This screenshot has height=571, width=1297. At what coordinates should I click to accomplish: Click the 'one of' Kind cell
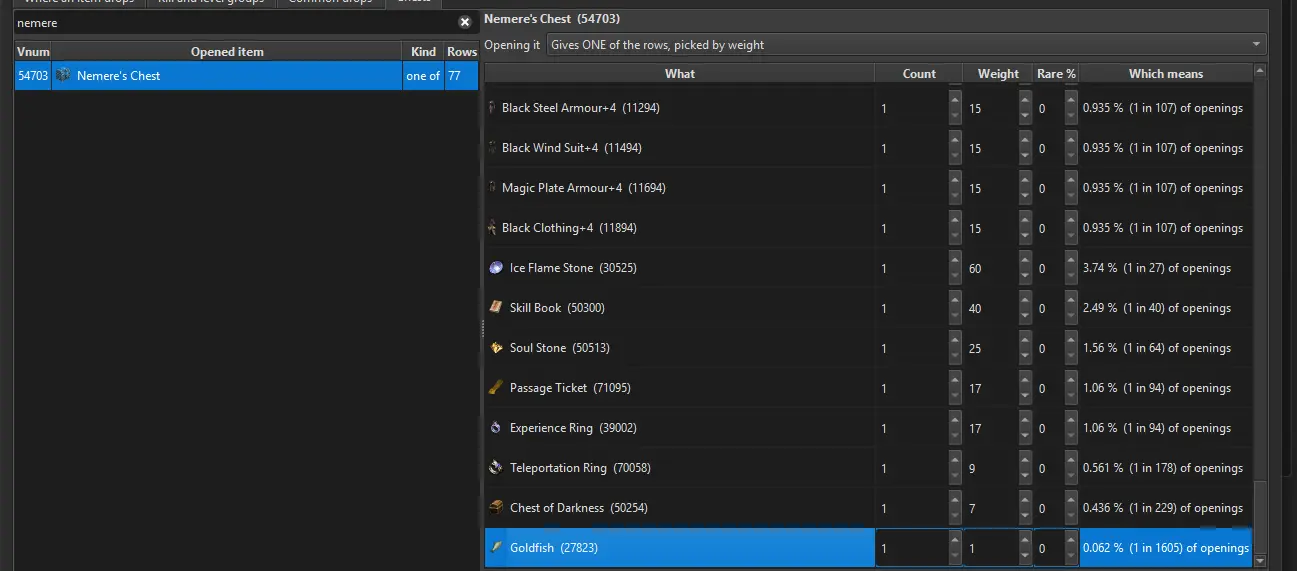point(423,75)
